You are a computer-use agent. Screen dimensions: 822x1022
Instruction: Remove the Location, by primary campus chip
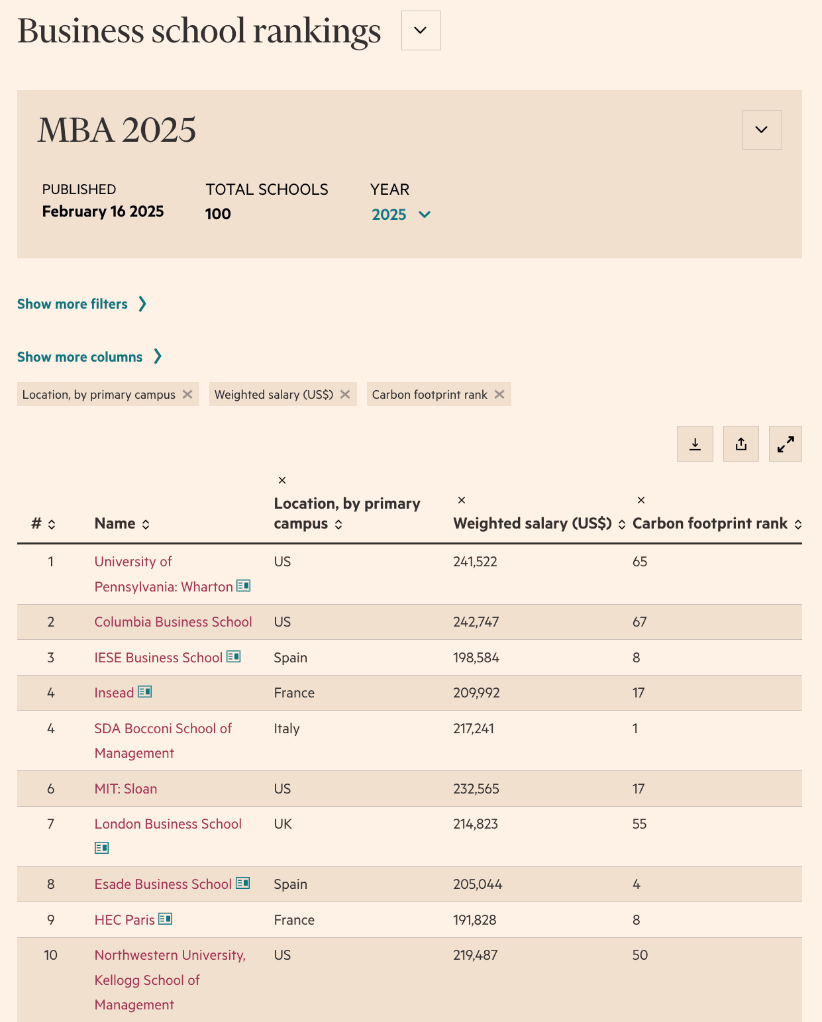coord(187,395)
